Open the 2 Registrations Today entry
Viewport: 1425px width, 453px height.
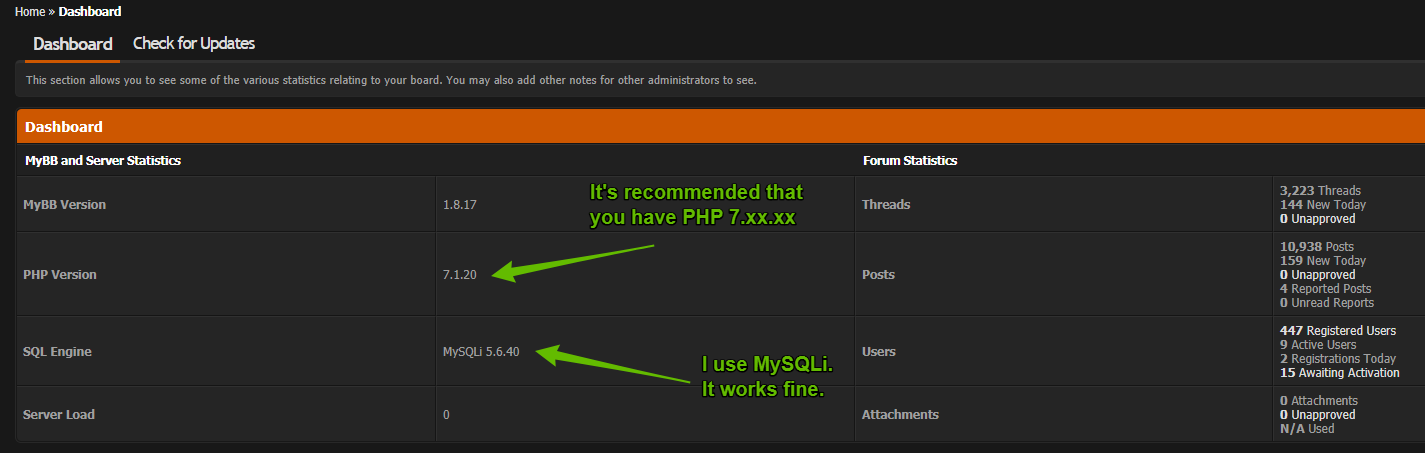pos(1338,358)
